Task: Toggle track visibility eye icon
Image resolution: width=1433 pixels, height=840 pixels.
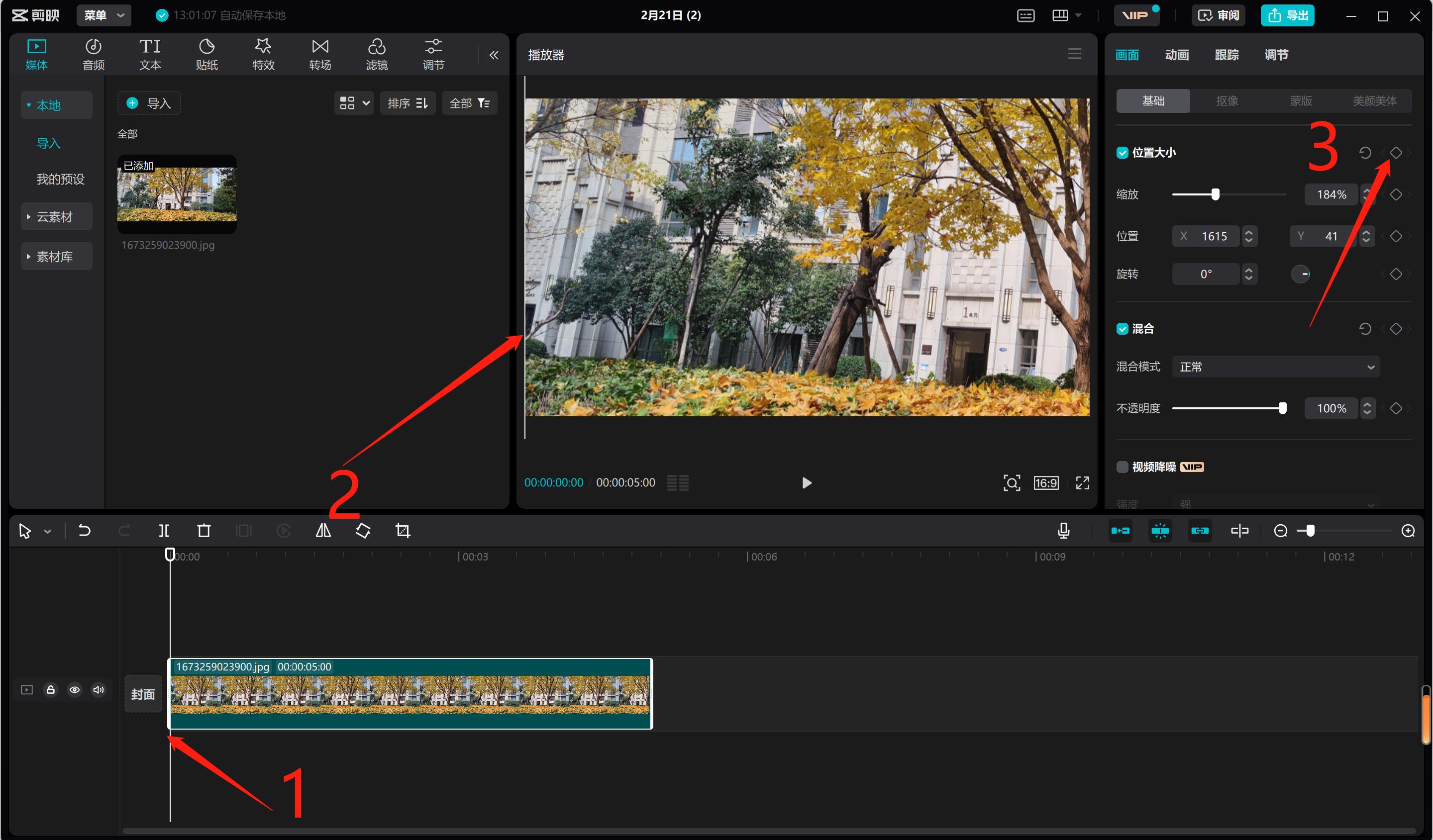Action: pos(75,690)
